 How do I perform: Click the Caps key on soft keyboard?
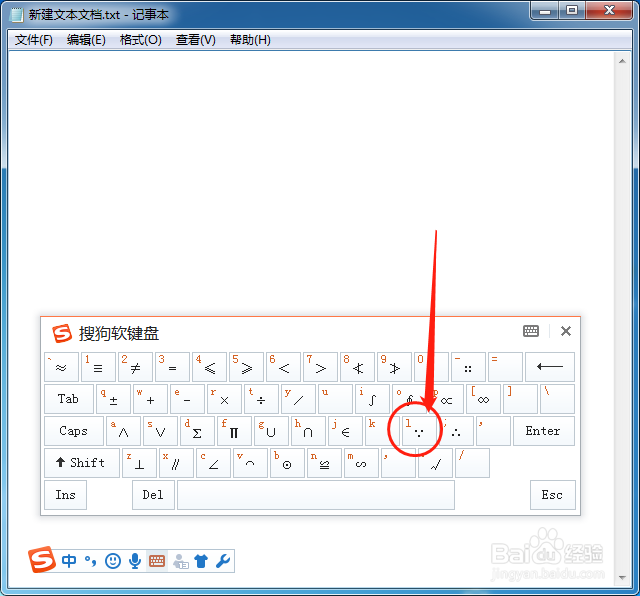pos(74,431)
